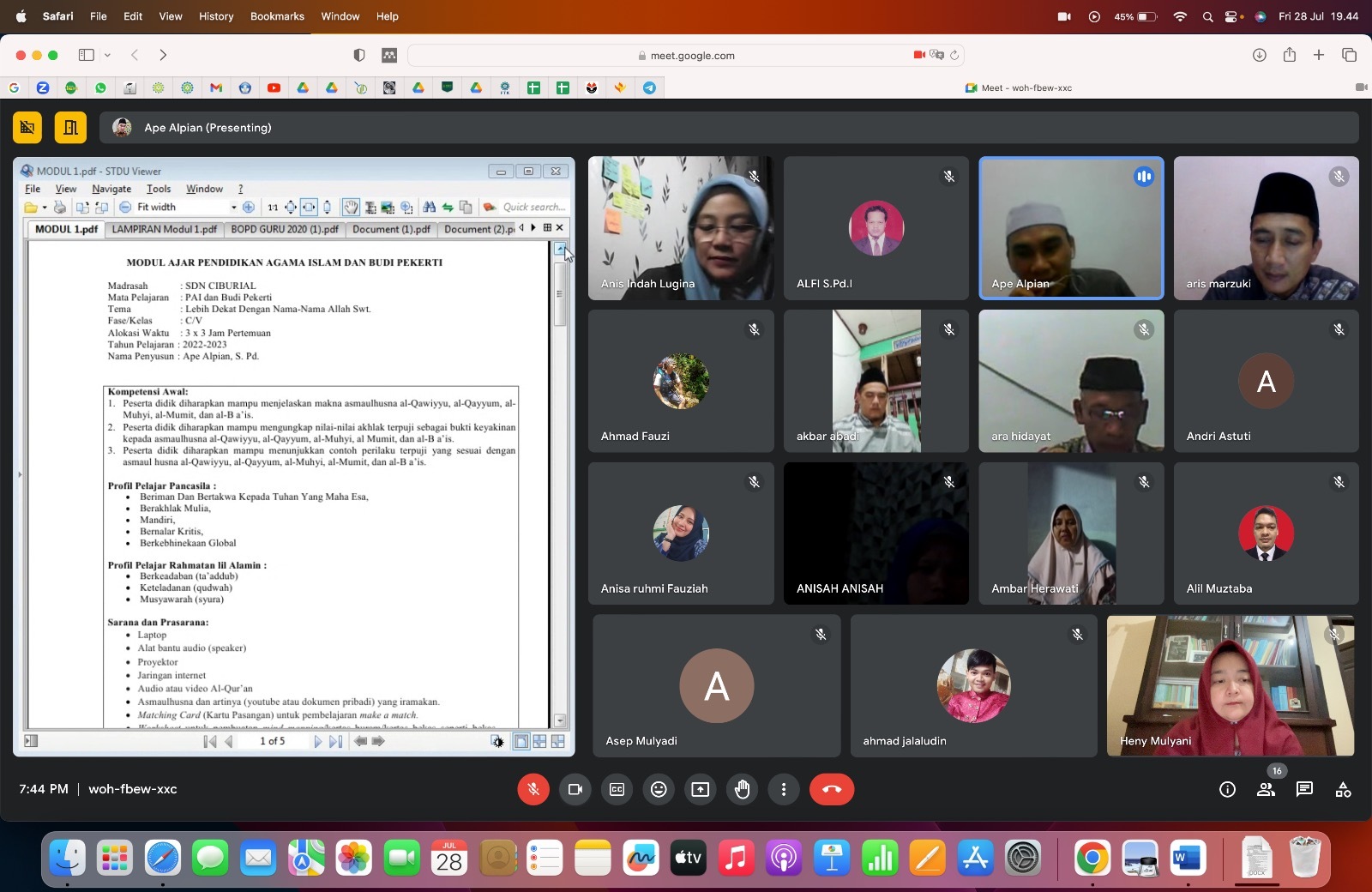Open the Edit menu in menu bar
The image size is (1372, 892).
coord(133,16)
